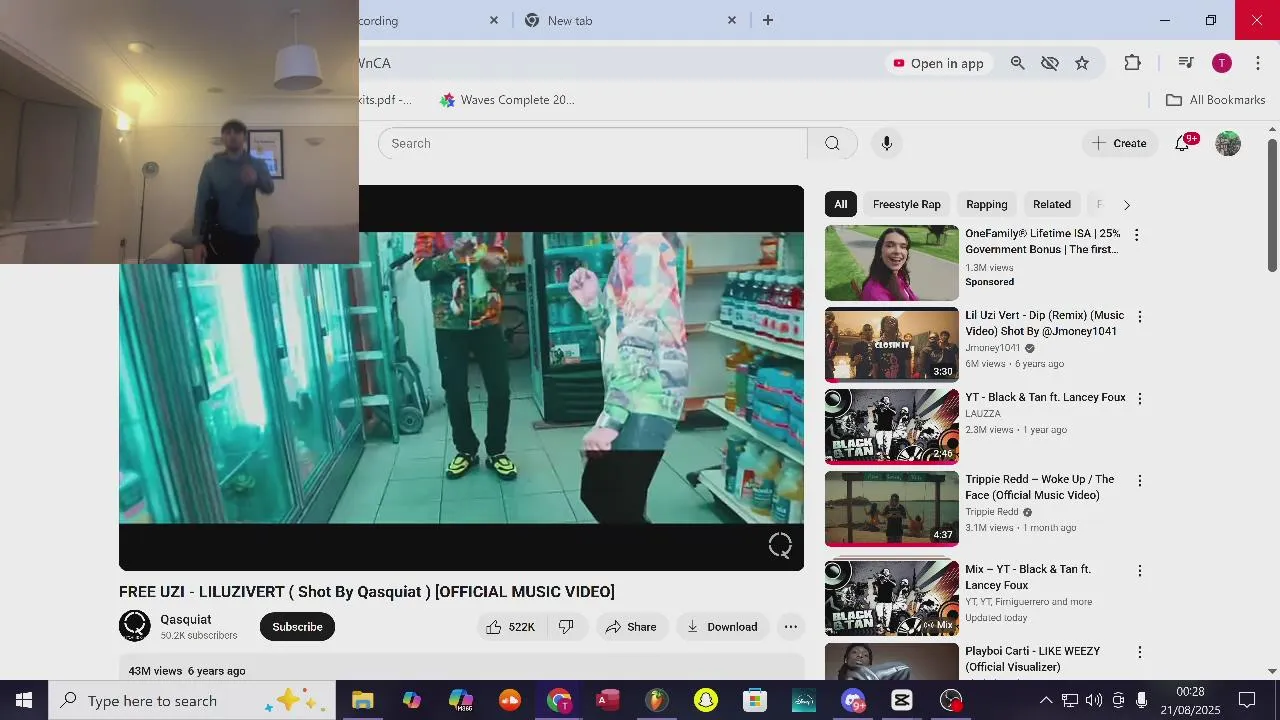Subscribe to the Qasquiat channel
The image size is (1280, 720).
(x=297, y=627)
